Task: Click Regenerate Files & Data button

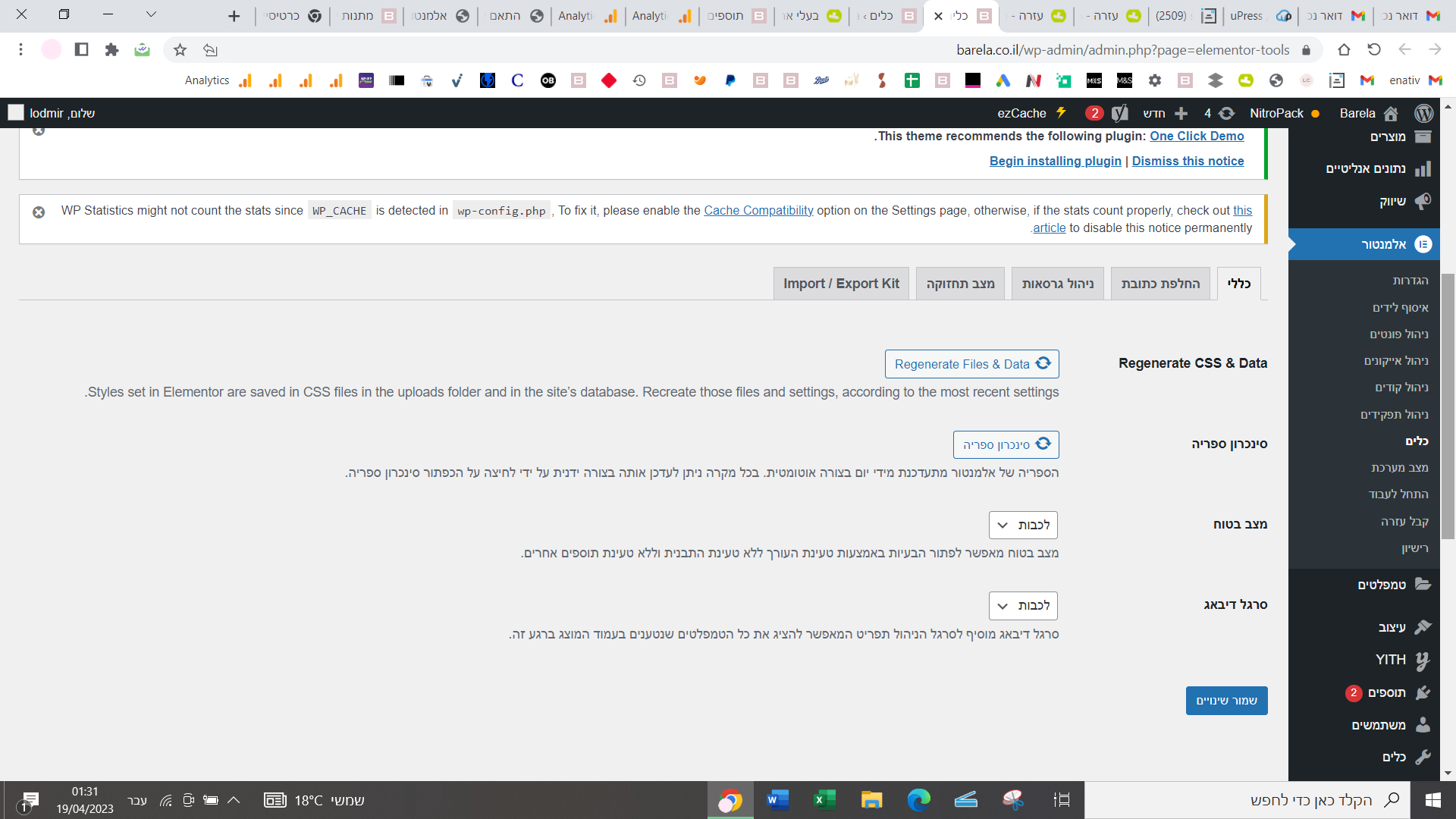Action: pos(971,364)
